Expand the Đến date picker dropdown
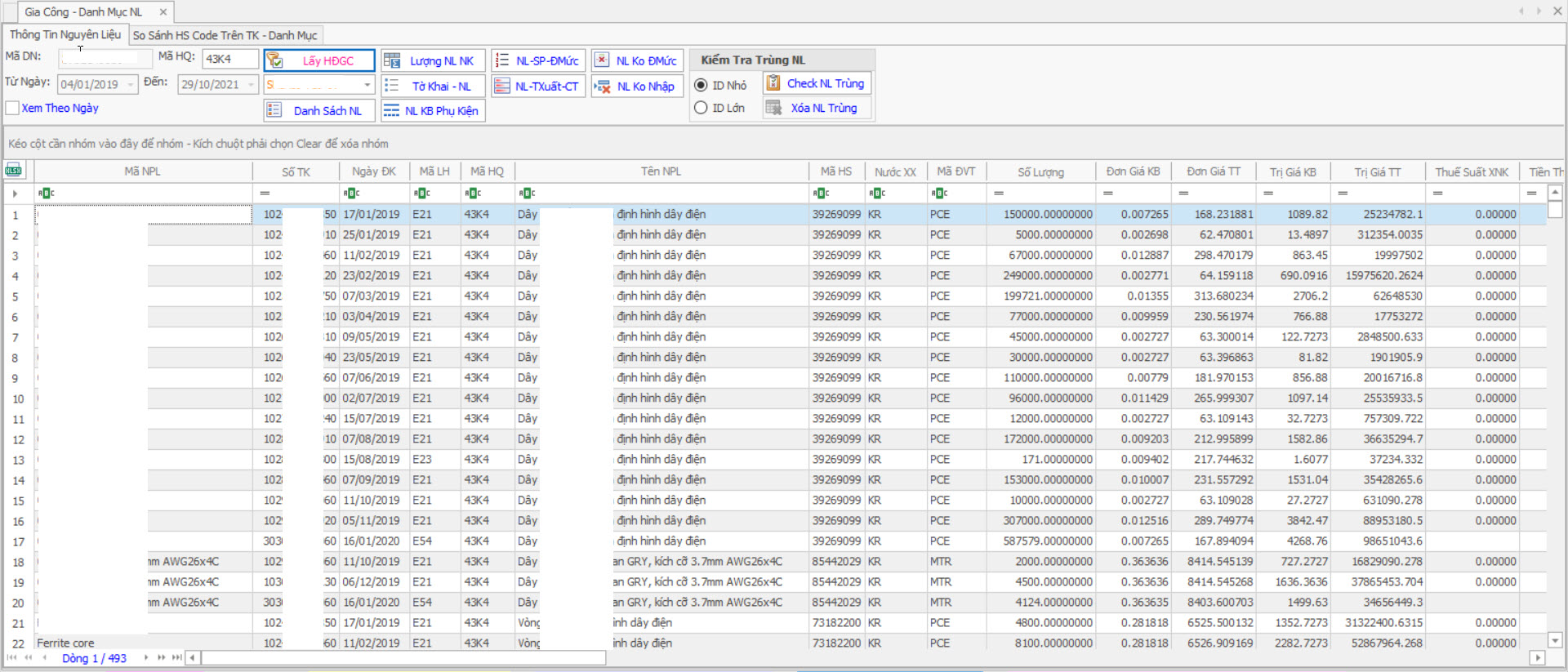1568x672 pixels. pos(250,85)
